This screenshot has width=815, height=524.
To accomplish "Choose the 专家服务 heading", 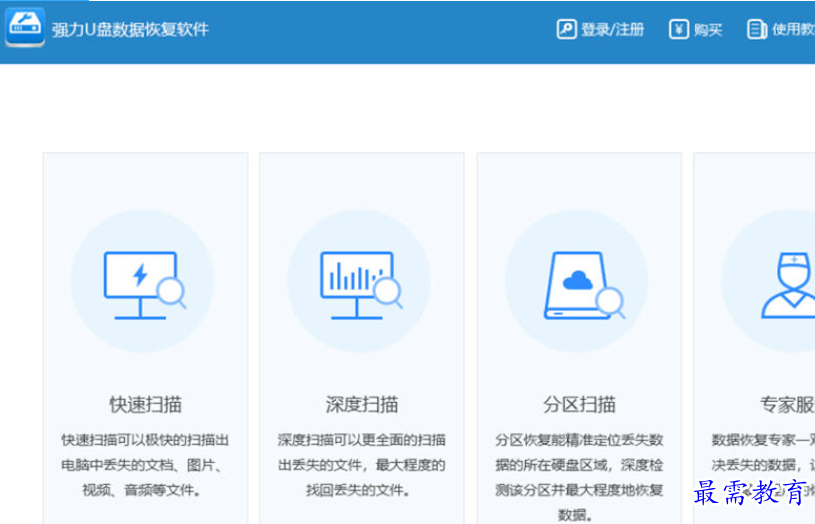I will [787, 404].
